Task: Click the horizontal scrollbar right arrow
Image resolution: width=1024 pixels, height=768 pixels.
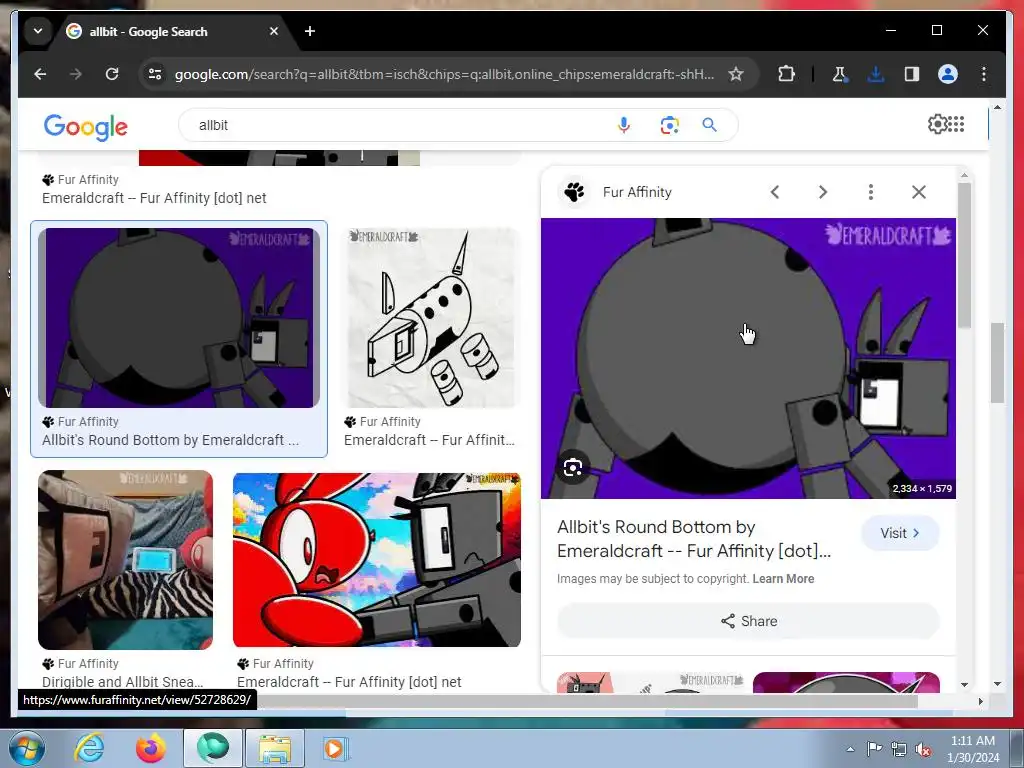Action: [980, 701]
